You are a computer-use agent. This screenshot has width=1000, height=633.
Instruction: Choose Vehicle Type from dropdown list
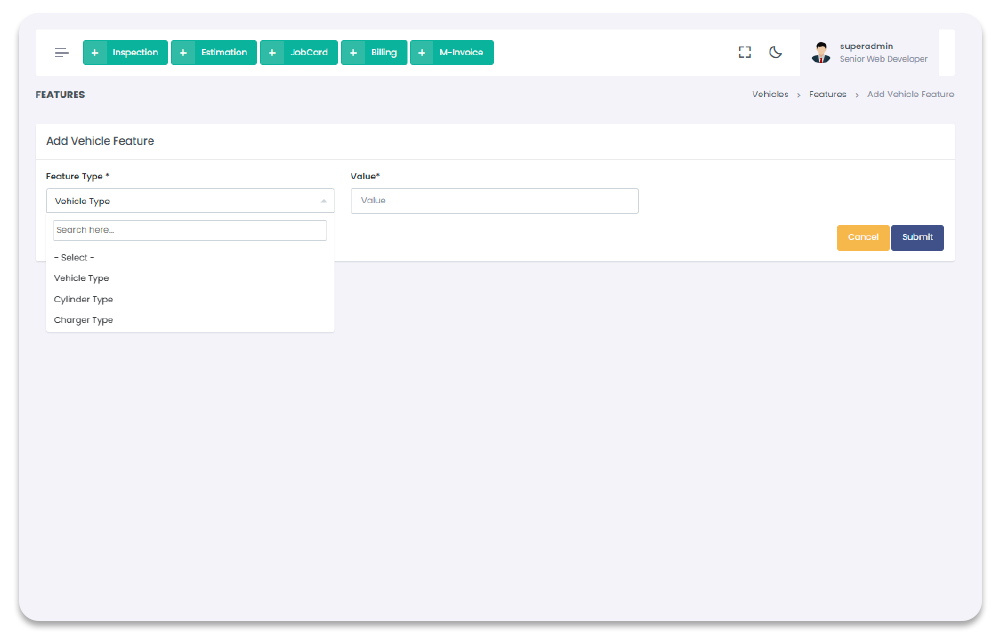pos(82,279)
